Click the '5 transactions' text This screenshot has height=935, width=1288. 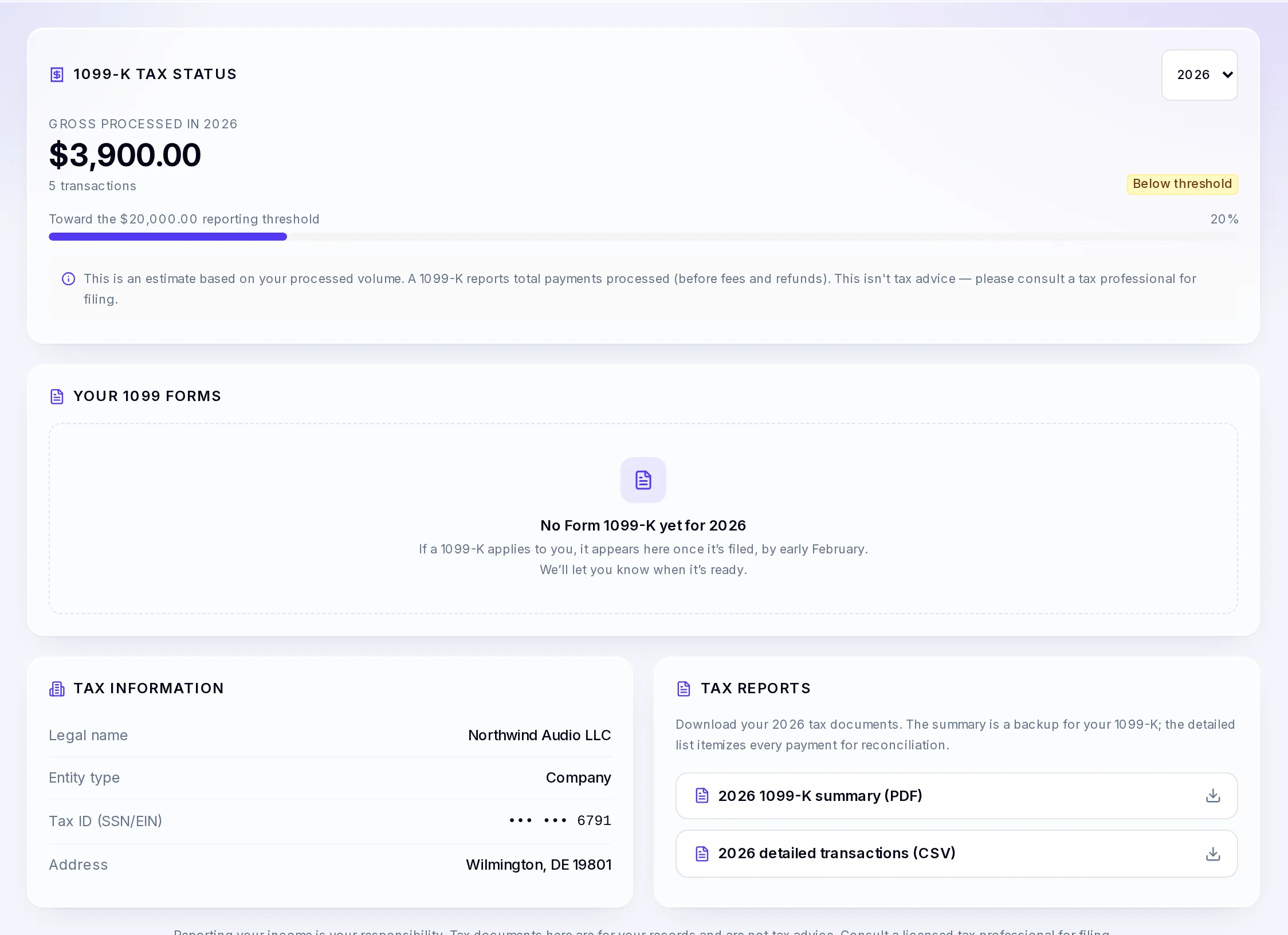click(92, 186)
